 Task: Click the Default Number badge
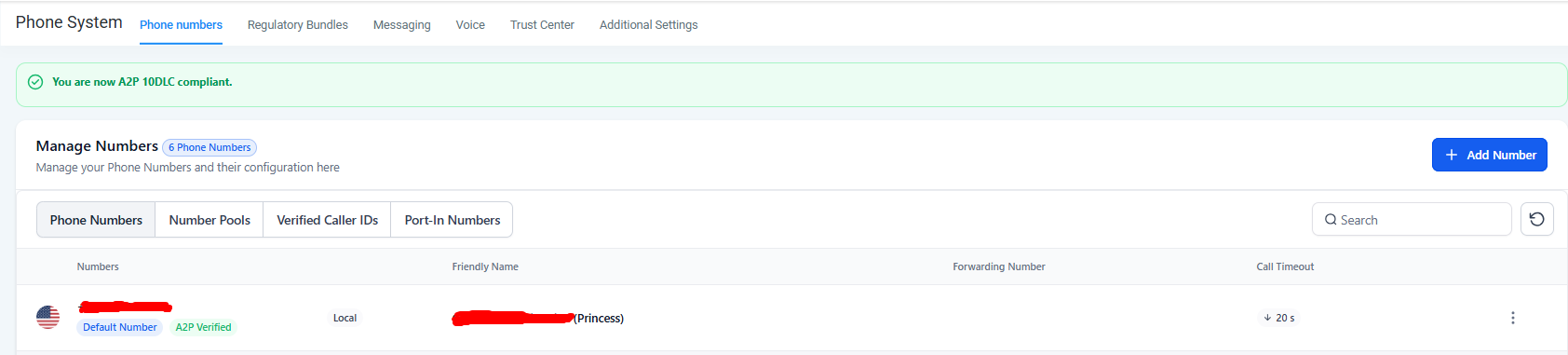pos(120,327)
